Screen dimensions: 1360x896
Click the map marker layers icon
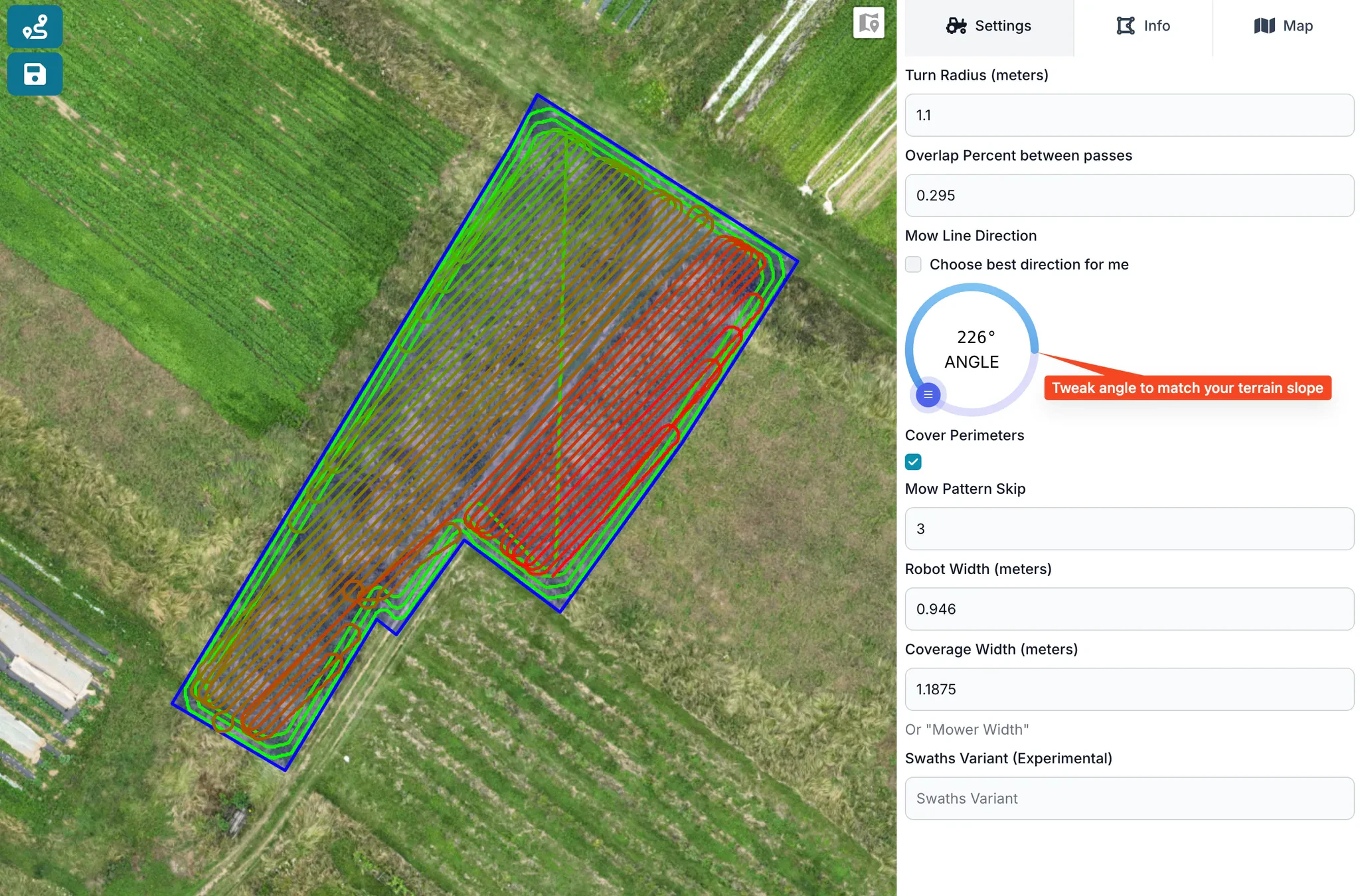[x=868, y=23]
